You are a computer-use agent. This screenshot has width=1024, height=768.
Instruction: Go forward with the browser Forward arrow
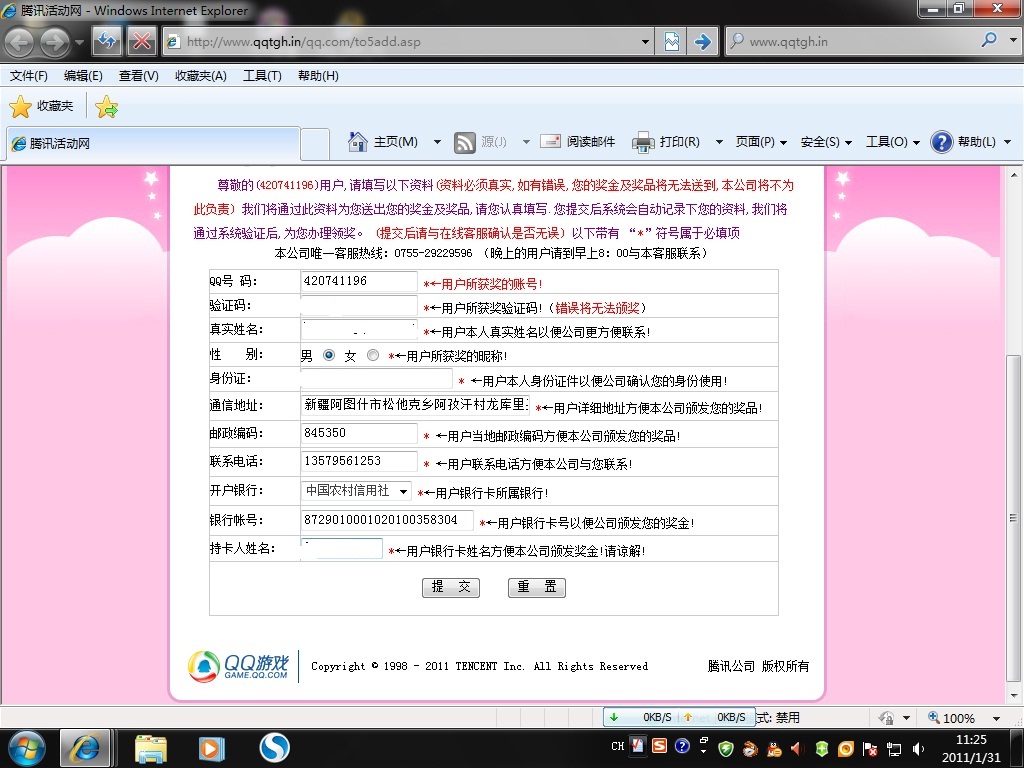click(54, 42)
